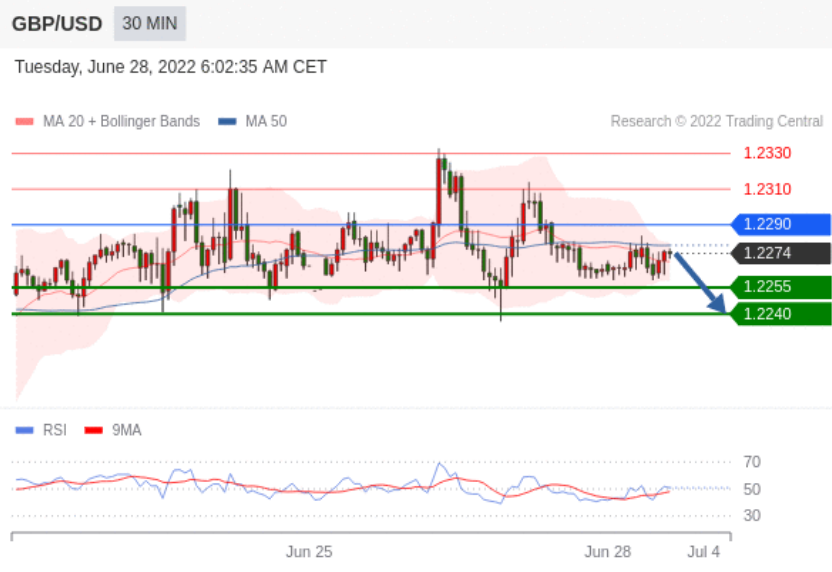The height and width of the screenshot is (572, 832).
Task: Click the 'Jul 4' date axis label
Action: pyautogui.click(x=704, y=552)
